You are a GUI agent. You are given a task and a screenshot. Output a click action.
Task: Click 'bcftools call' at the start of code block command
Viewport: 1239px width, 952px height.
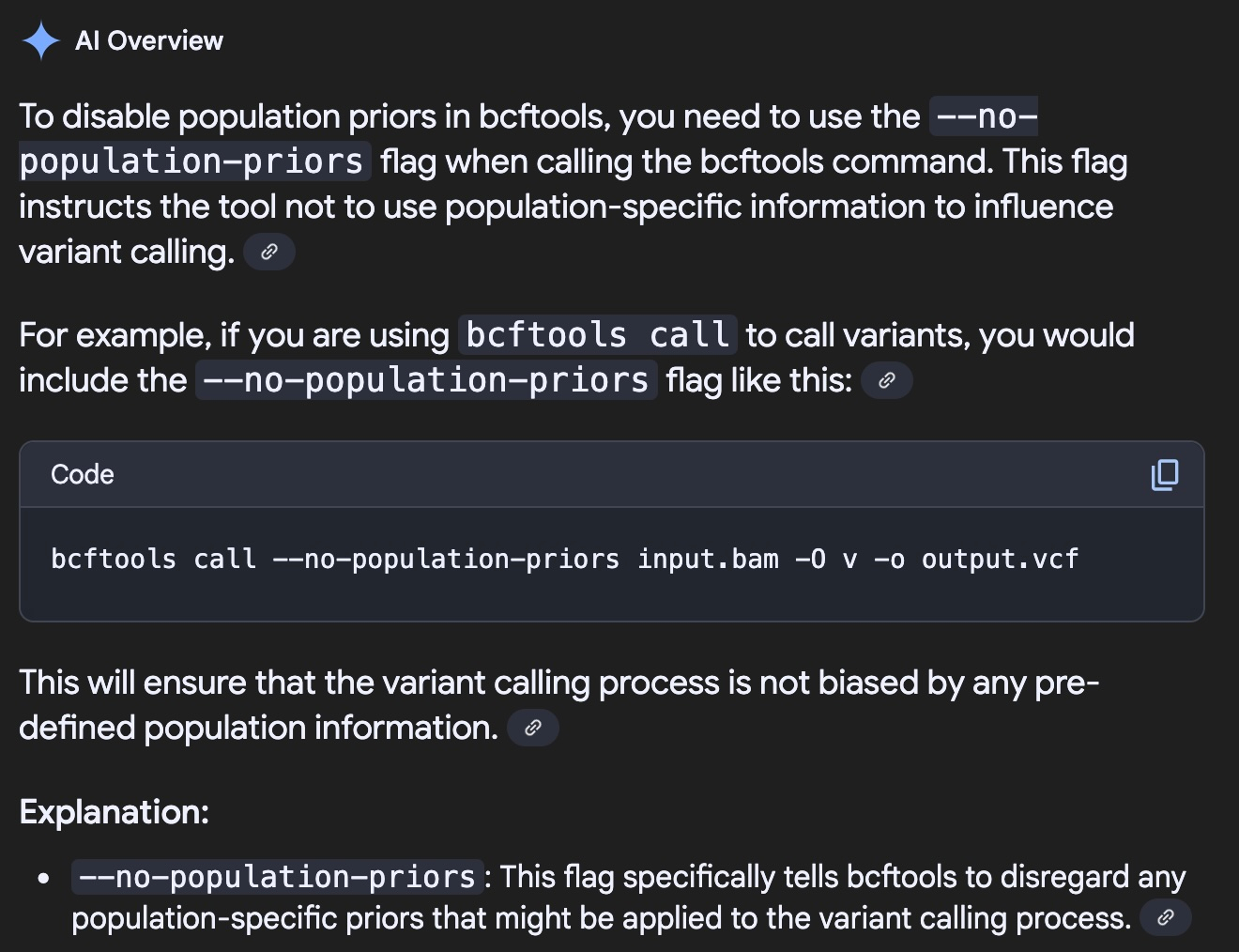pyautogui.click(x=153, y=560)
